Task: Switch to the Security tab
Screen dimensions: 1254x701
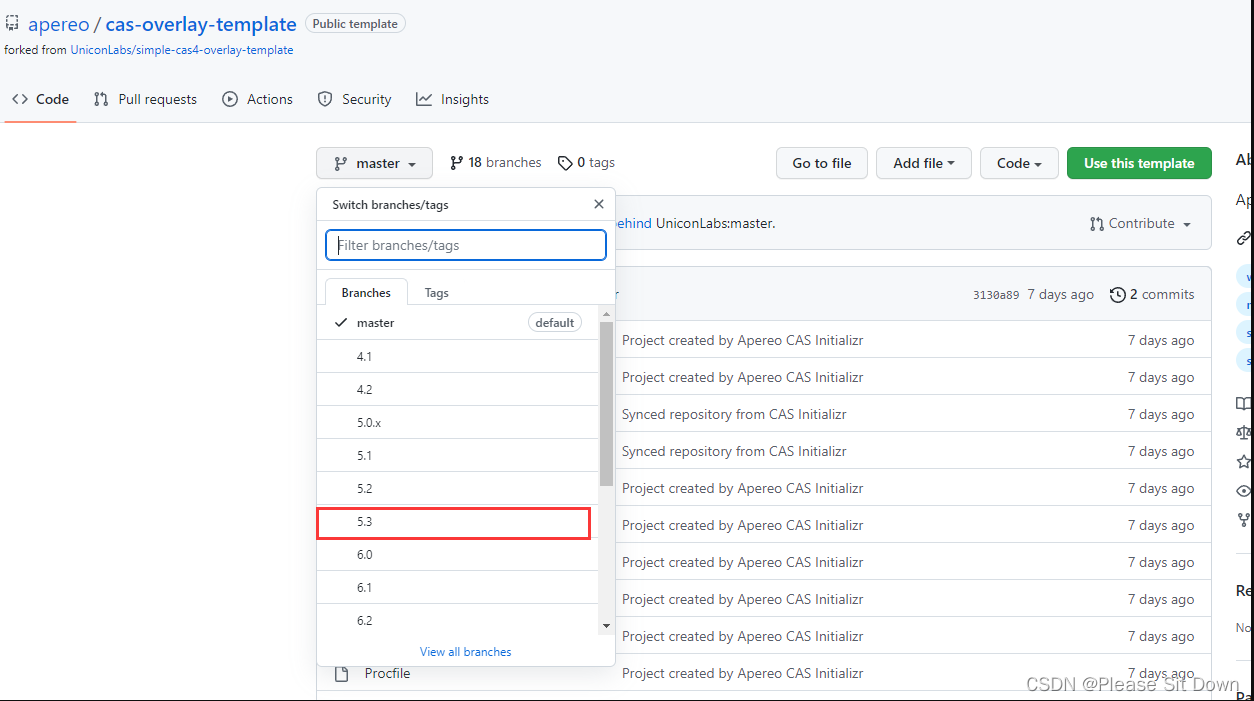Action: tap(354, 99)
